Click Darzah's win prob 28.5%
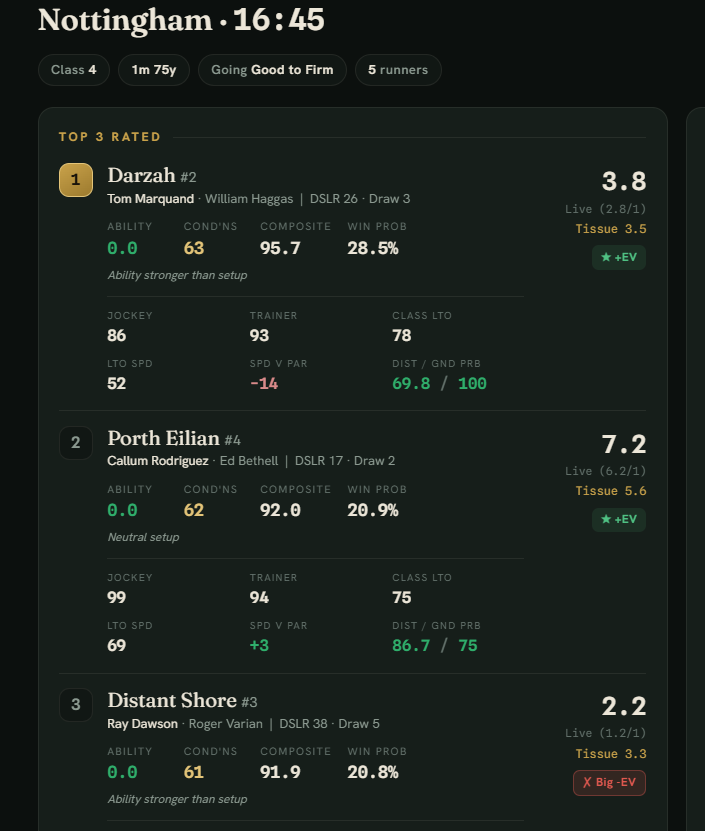The height and width of the screenshot is (831, 705). point(373,248)
